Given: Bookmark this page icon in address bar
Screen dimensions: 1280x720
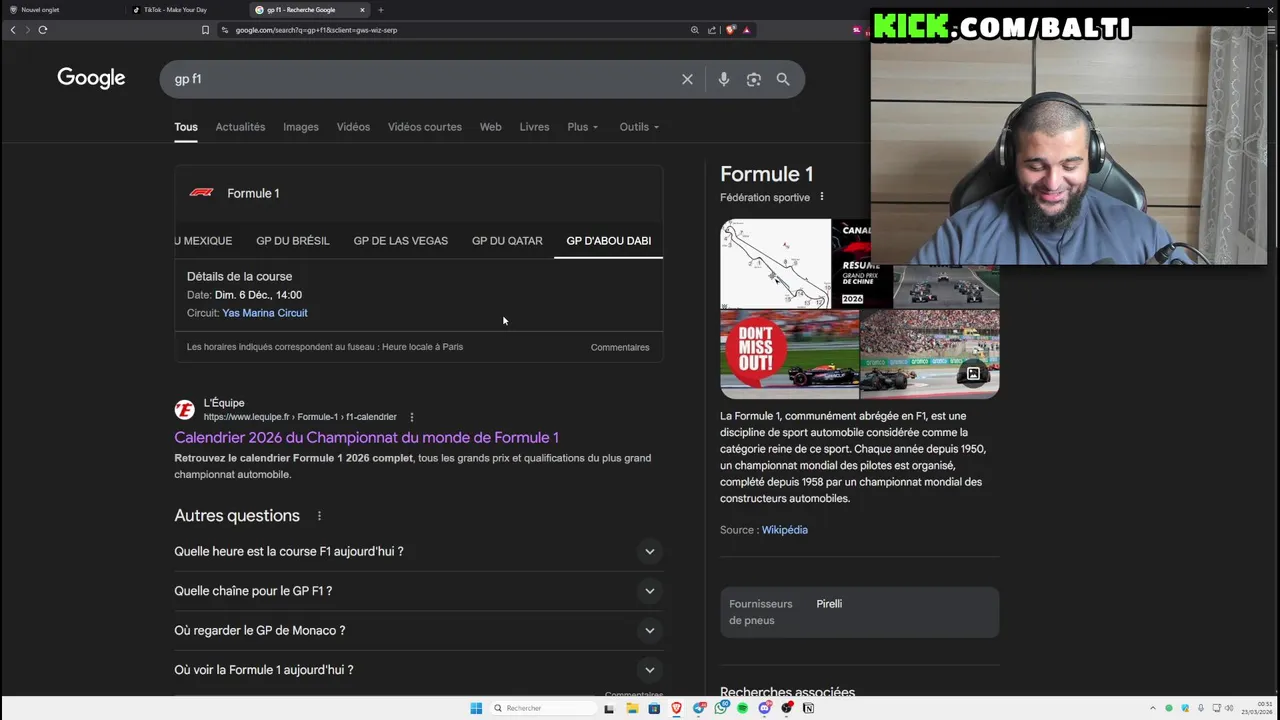Looking at the screenshot, I should pos(205,30).
